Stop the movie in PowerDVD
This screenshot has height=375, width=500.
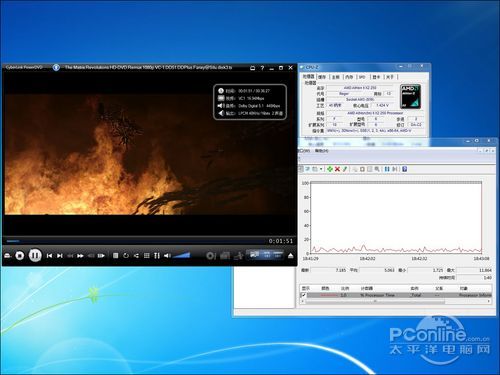tap(20, 256)
